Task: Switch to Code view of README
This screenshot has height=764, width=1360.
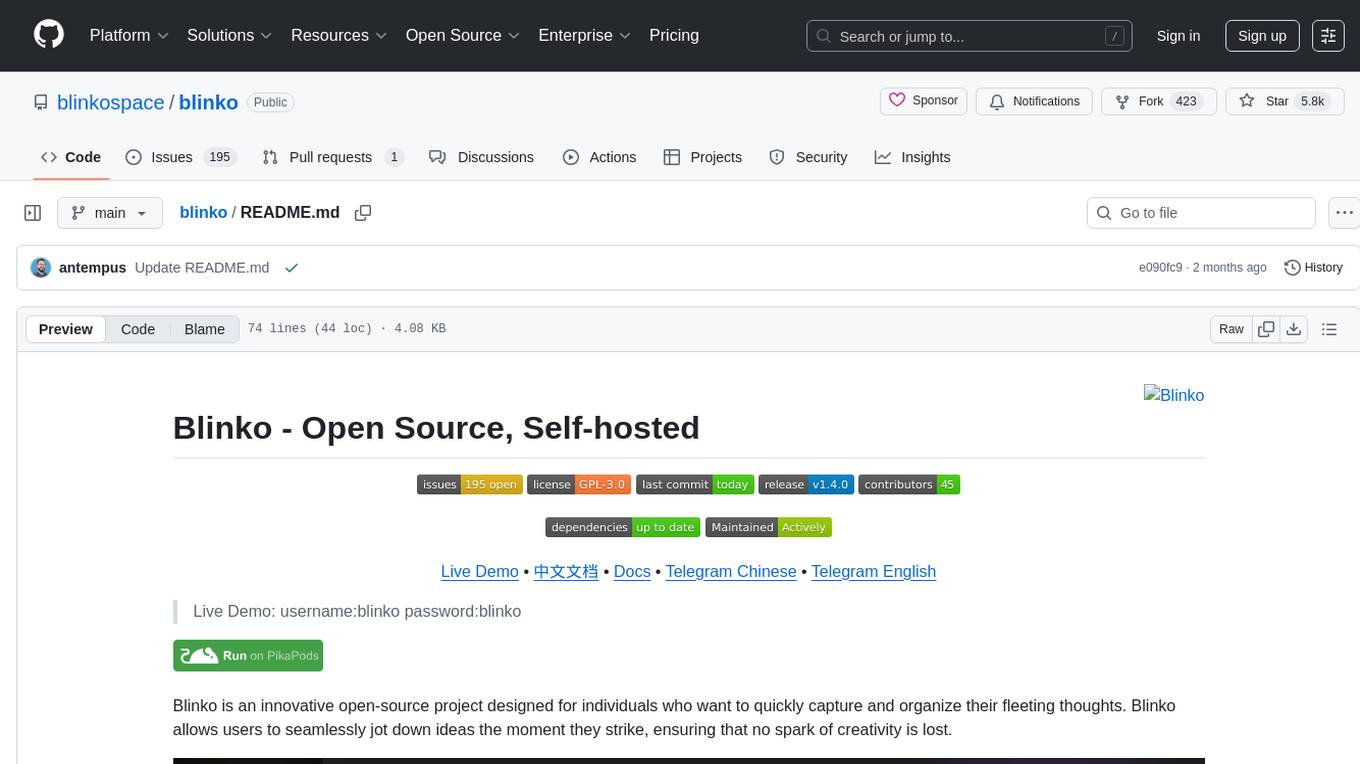Action: tap(138, 329)
